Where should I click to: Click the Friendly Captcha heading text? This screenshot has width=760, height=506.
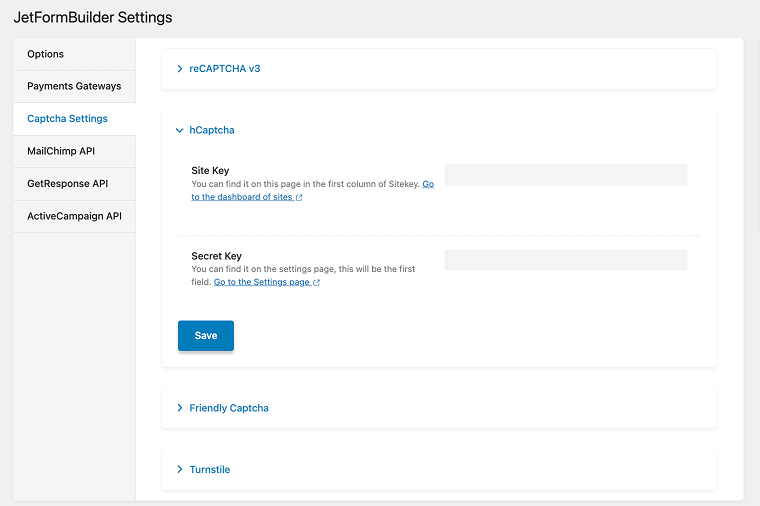(229, 408)
